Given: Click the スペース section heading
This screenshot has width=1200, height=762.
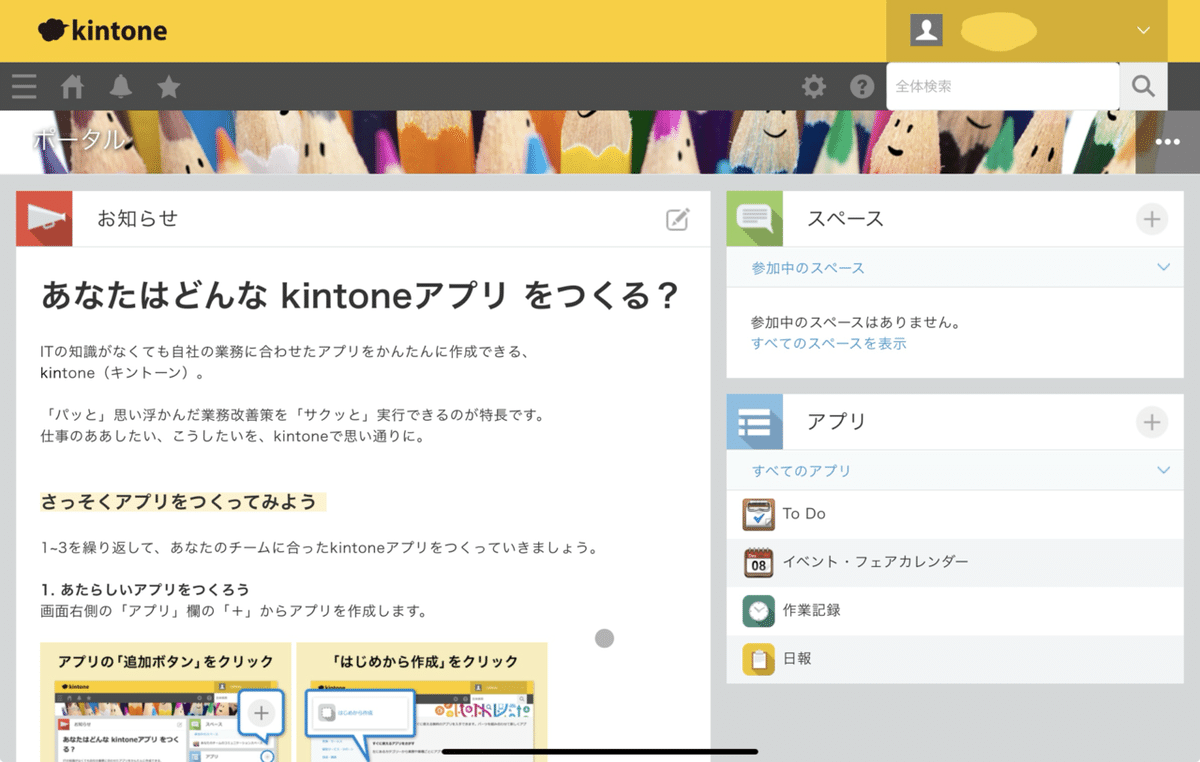Looking at the screenshot, I should click(846, 219).
